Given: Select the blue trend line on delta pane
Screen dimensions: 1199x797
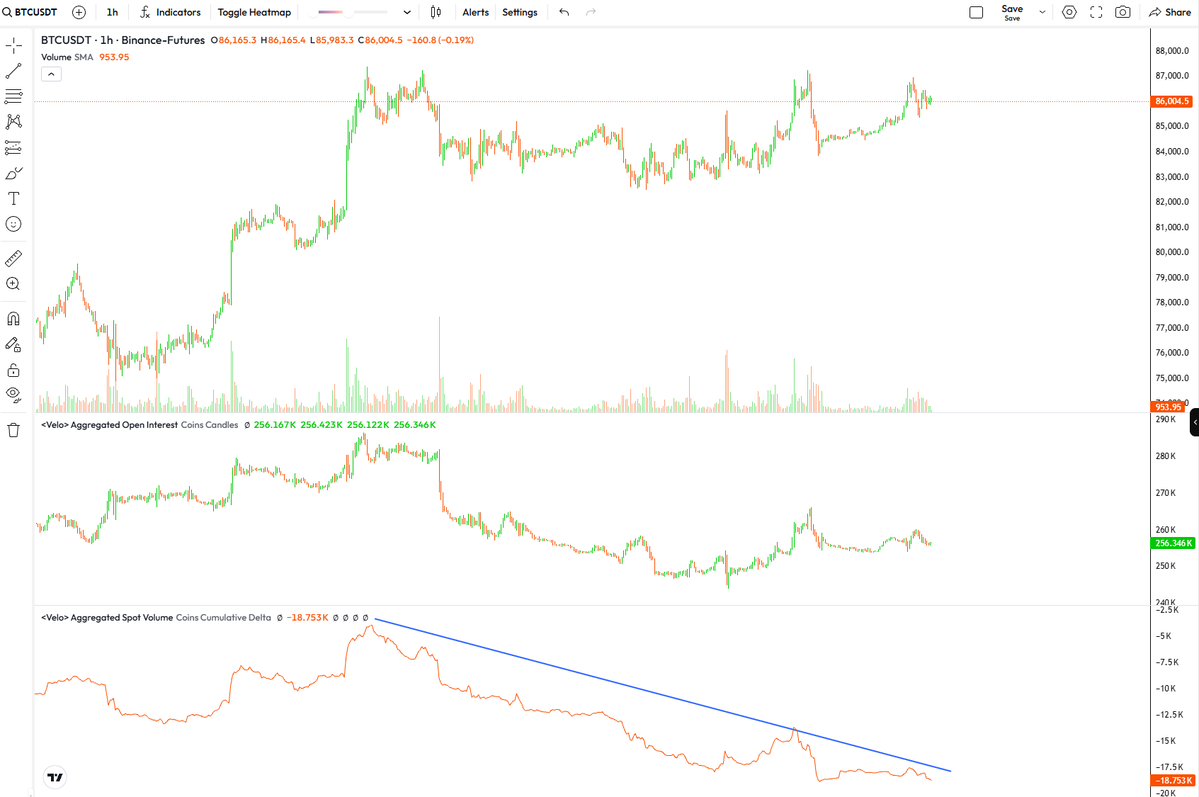Looking at the screenshot, I should coord(662,695).
